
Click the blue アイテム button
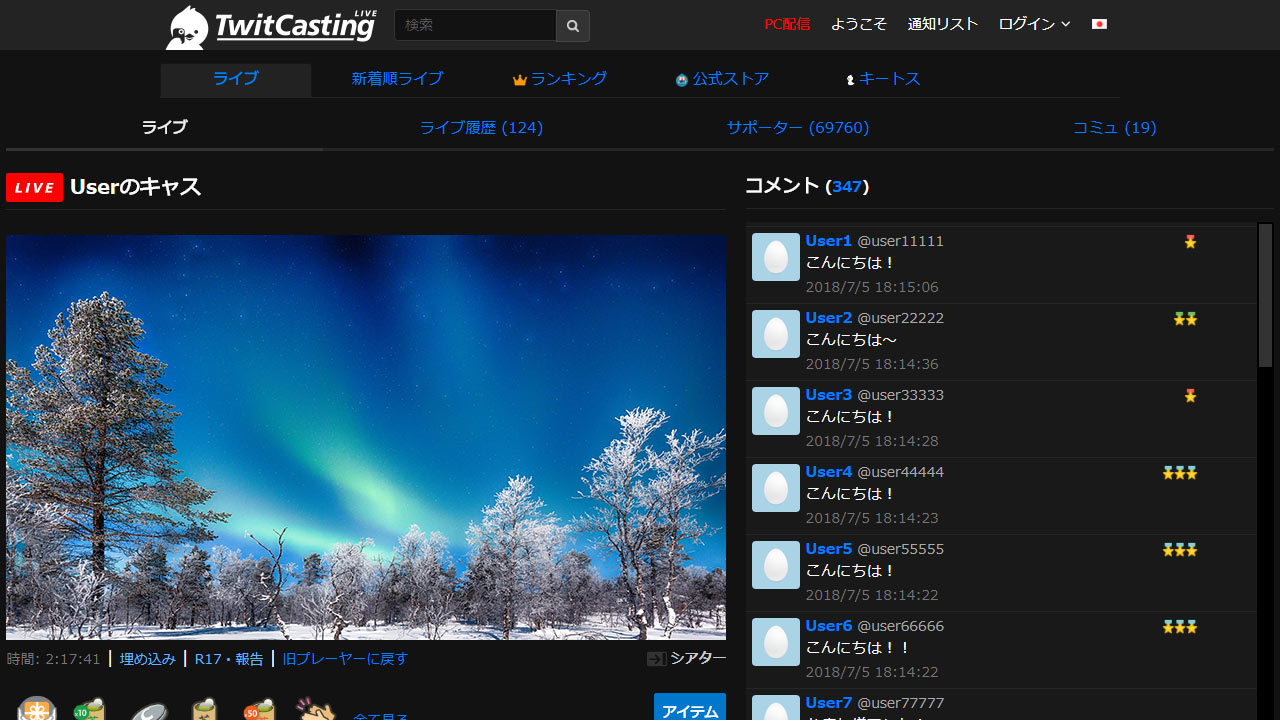[690, 708]
